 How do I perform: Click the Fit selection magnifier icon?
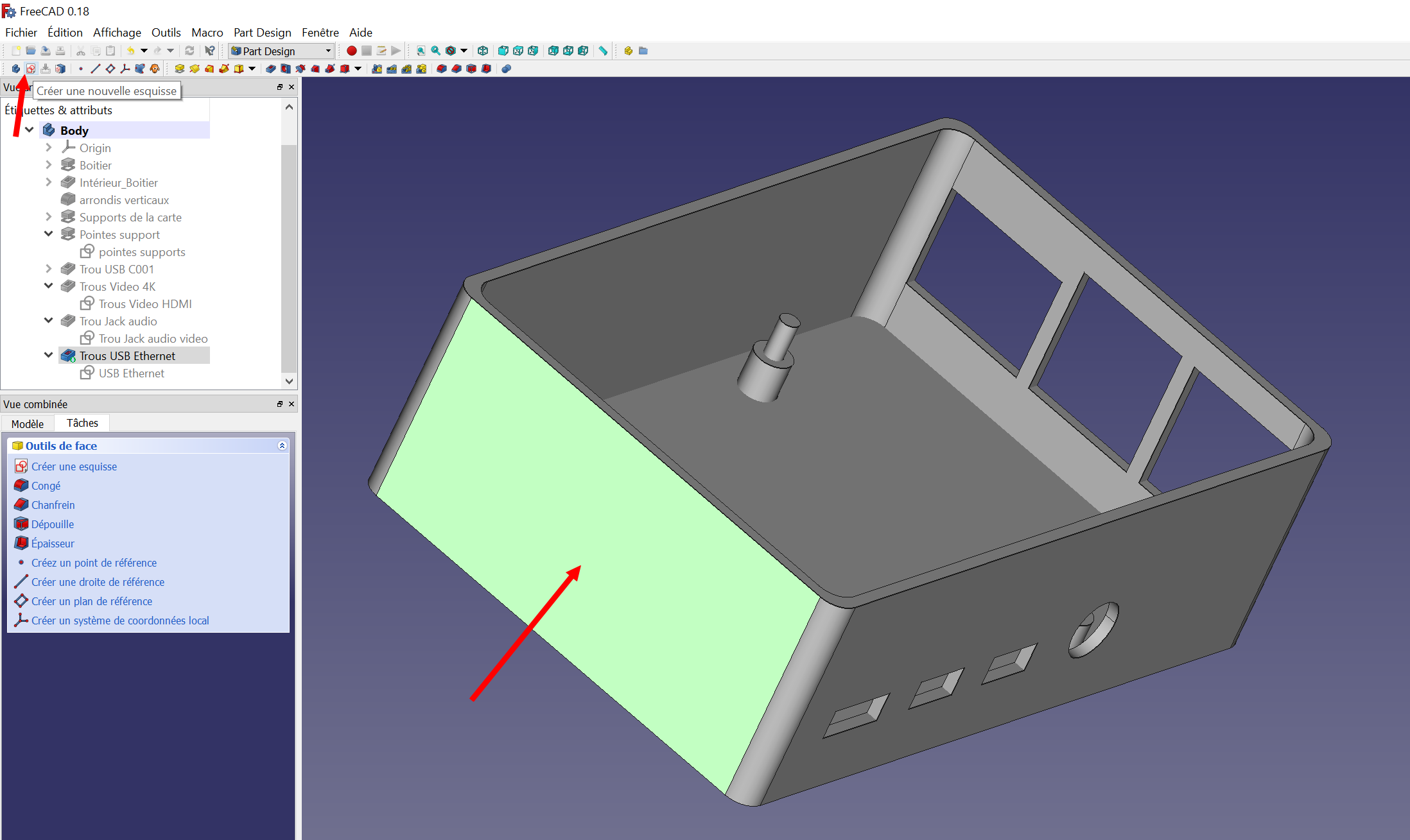(x=436, y=51)
